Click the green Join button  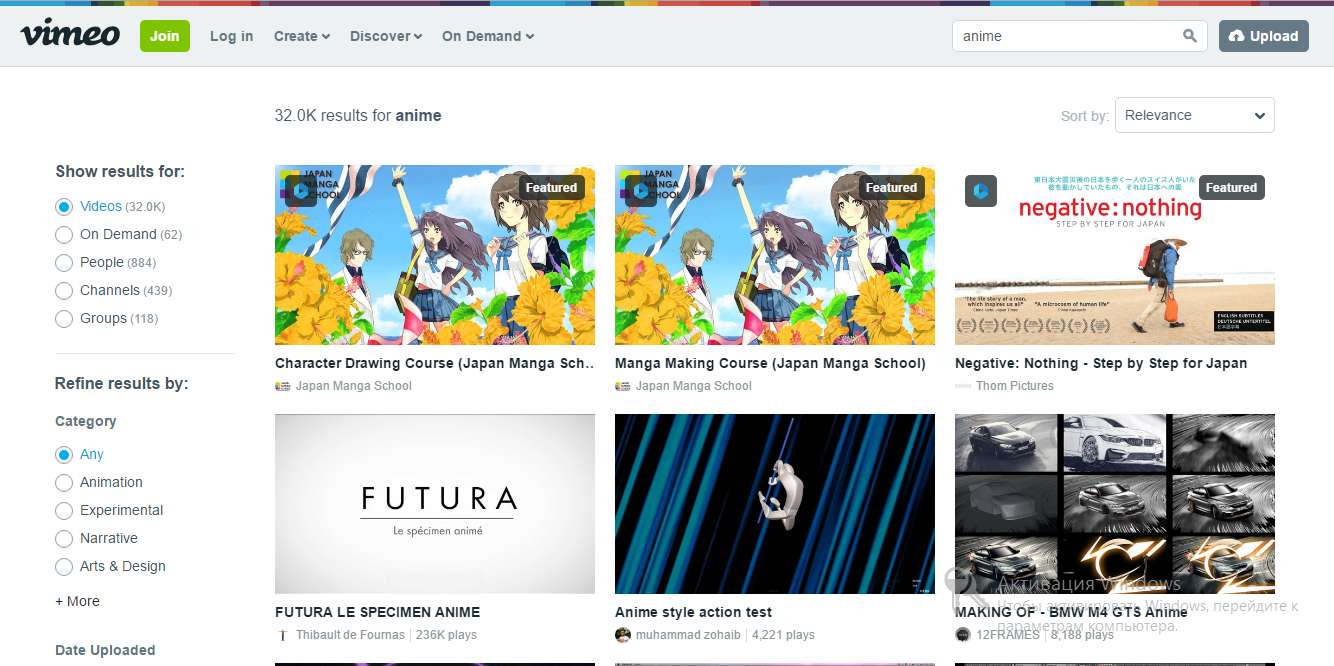[165, 36]
